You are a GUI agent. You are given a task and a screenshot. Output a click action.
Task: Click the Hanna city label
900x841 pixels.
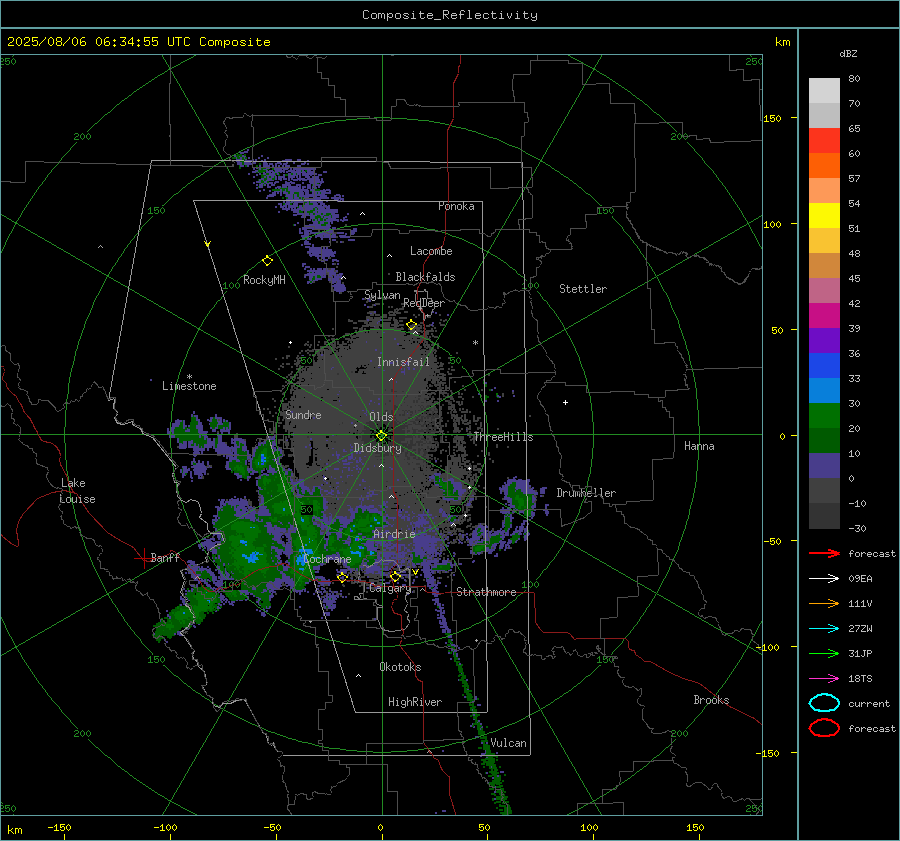(x=699, y=446)
